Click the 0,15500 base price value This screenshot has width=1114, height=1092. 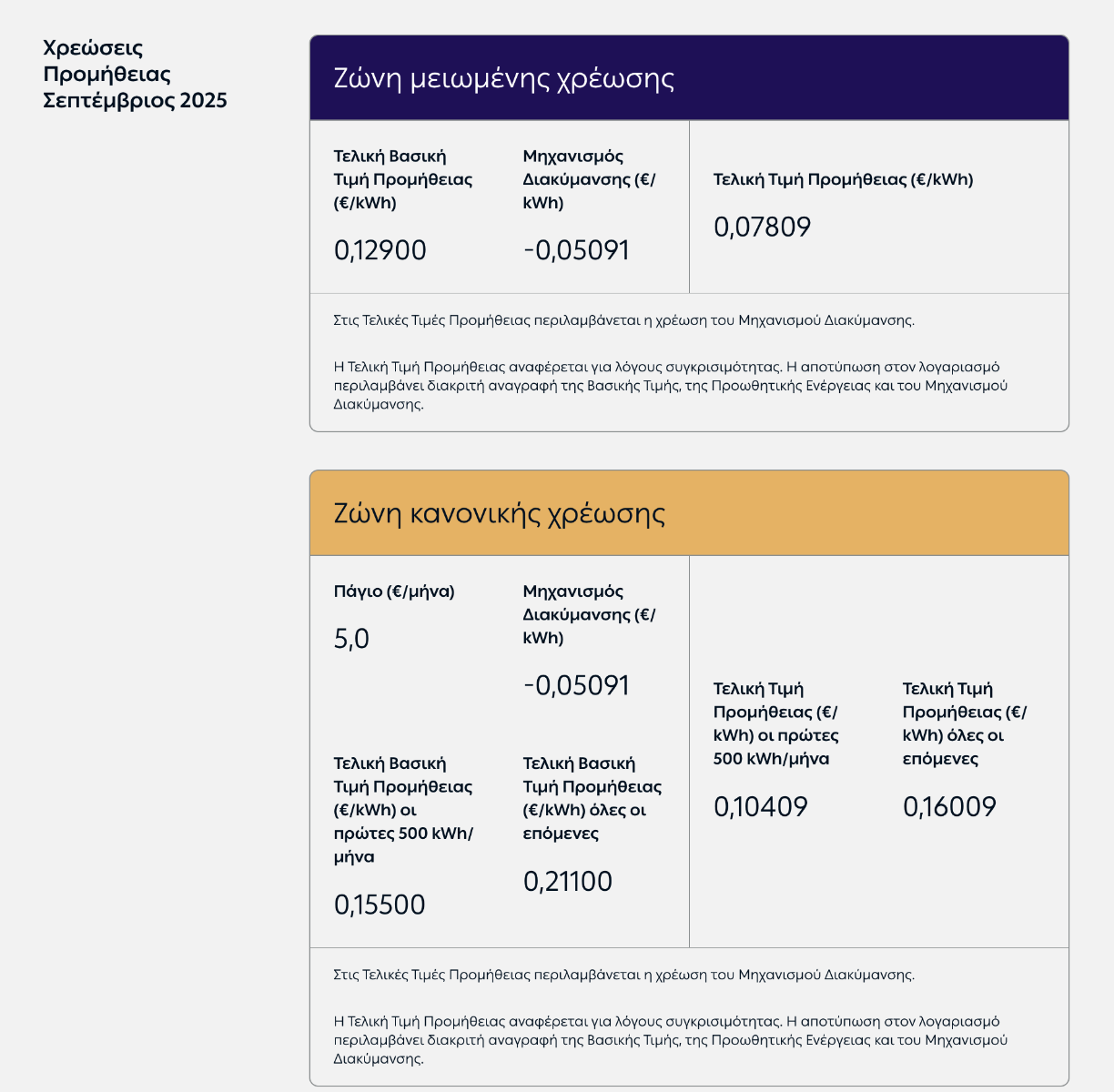pos(380,905)
